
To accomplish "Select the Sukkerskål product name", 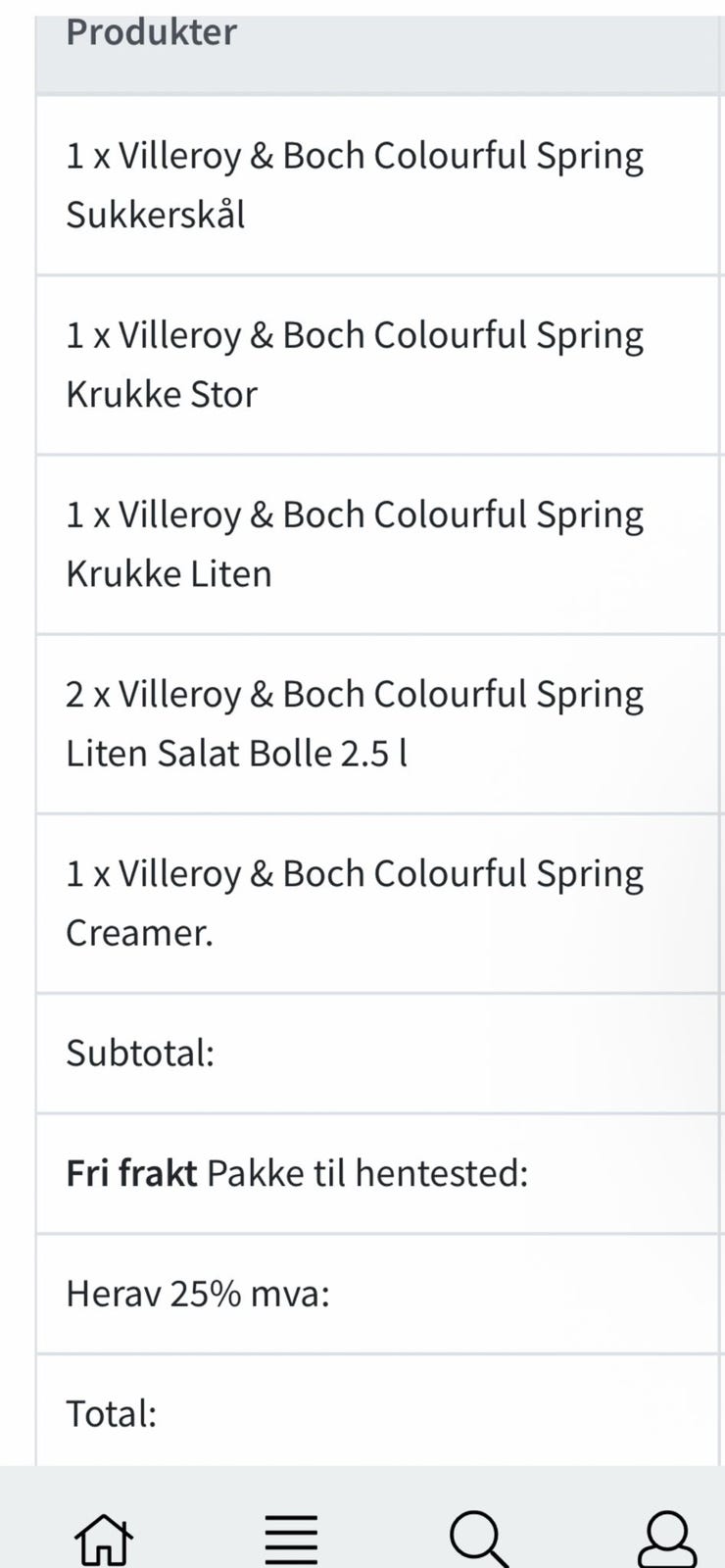I will pos(156,215).
